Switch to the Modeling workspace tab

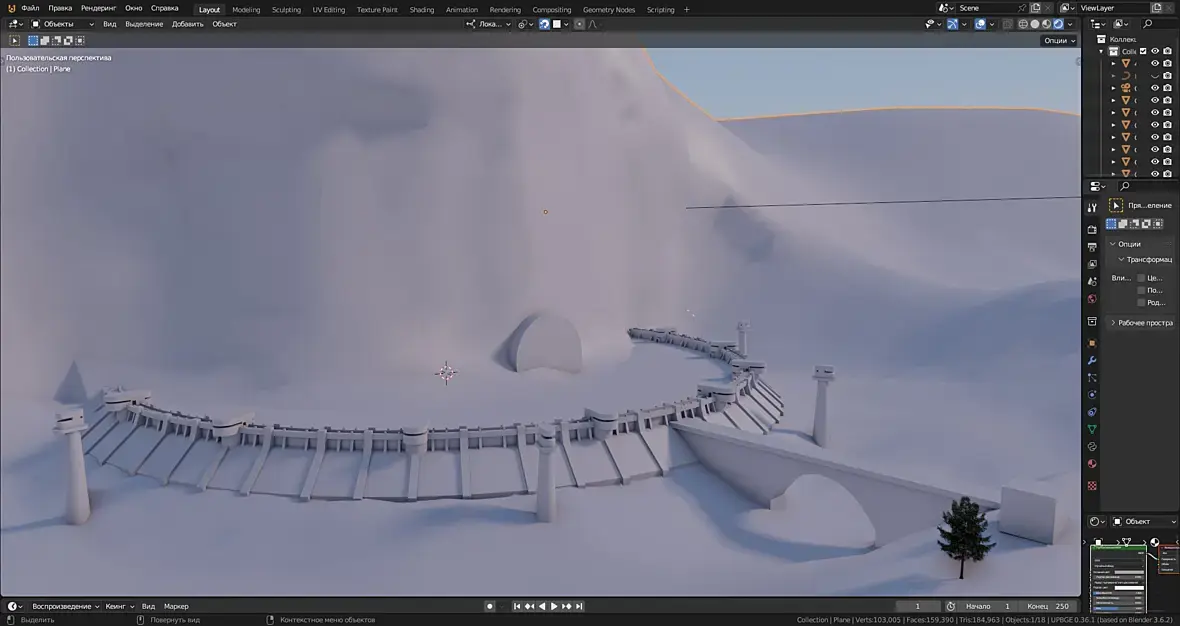coord(246,10)
